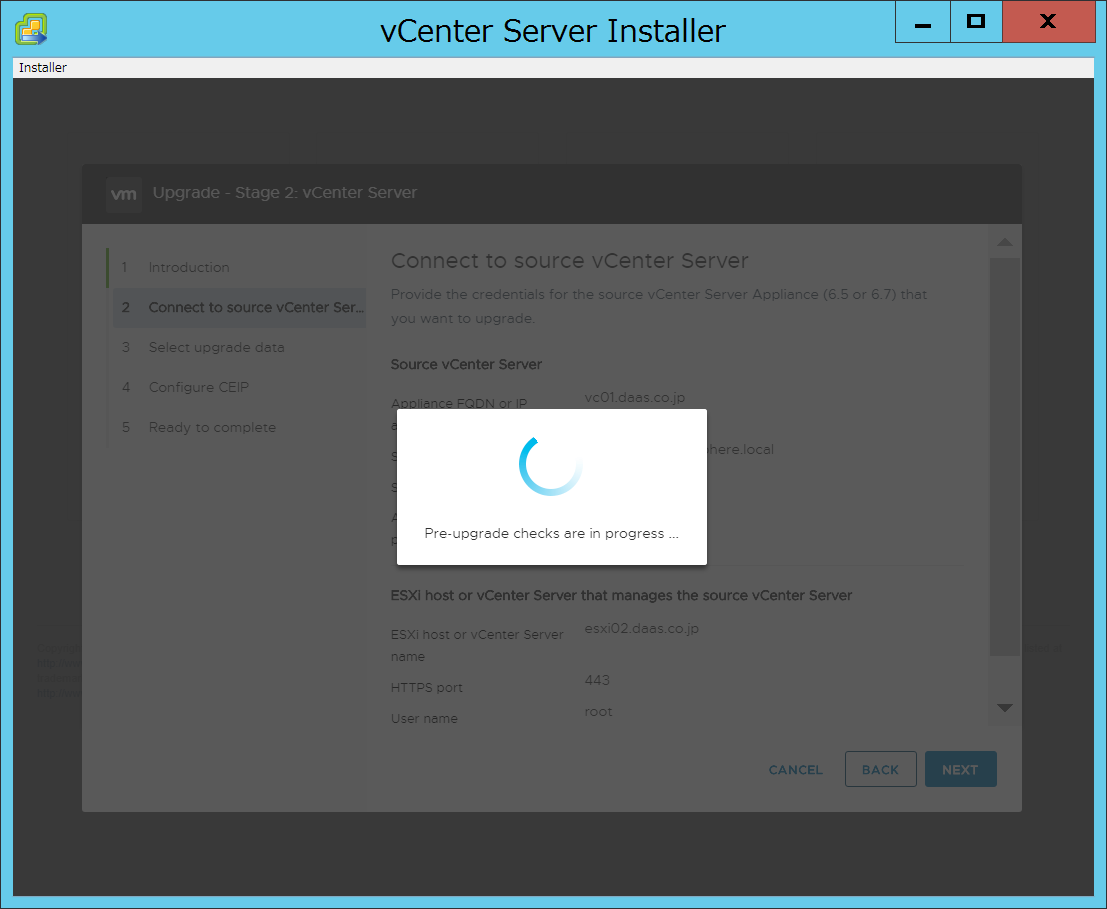
Task: Minimize the vCenter Server Installer window
Action: click(x=923, y=22)
